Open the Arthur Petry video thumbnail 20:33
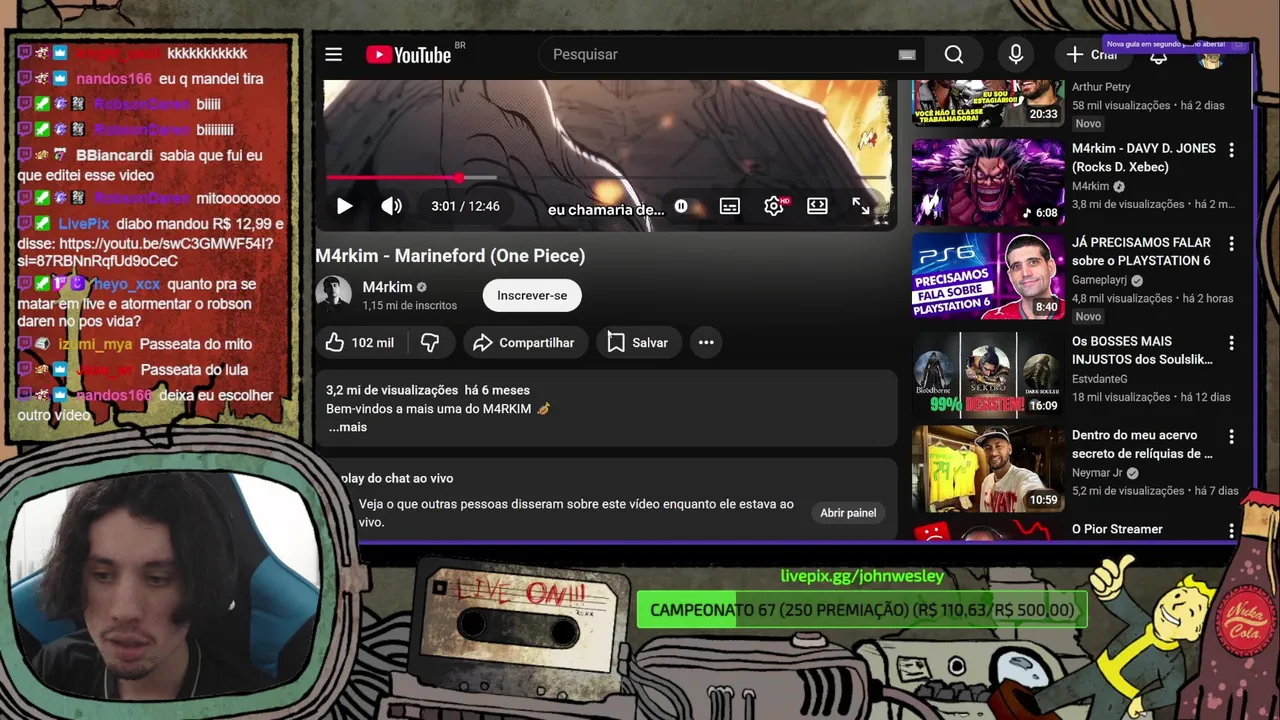This screenshot has height=720, width=1280. pyautogui.click(x=988, y=103)
